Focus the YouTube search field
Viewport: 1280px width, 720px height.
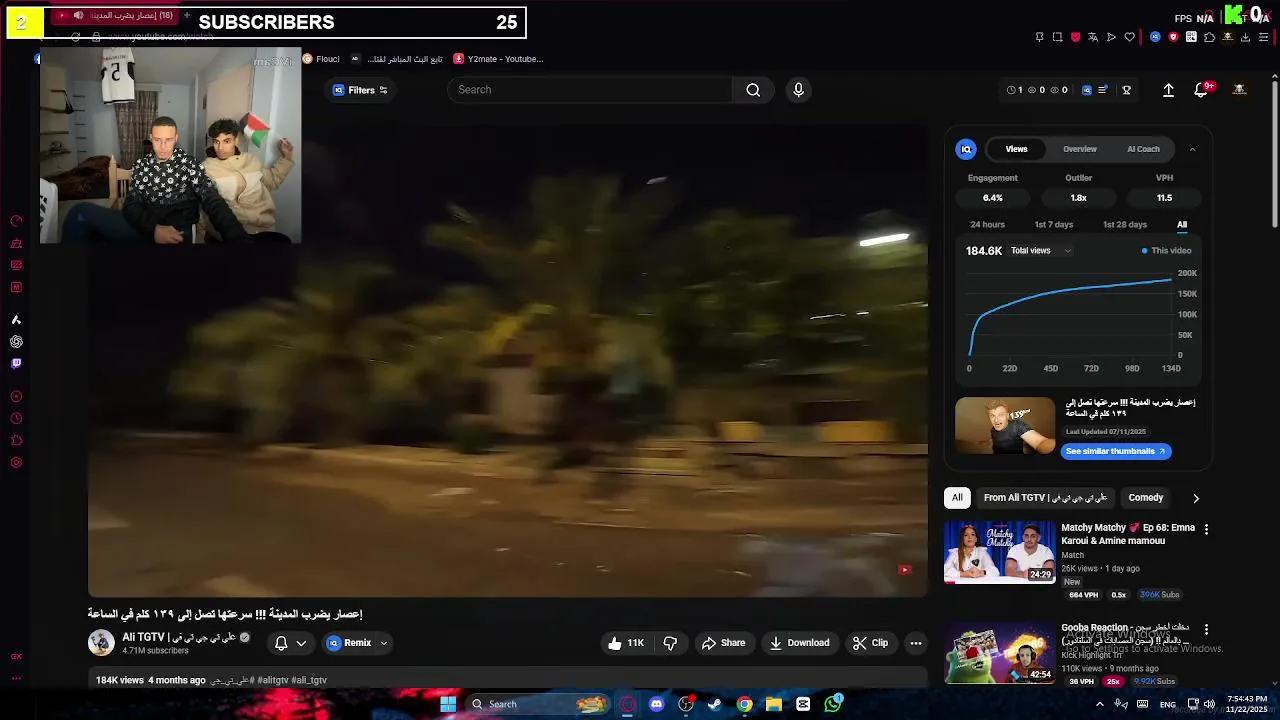pos(590,90)
